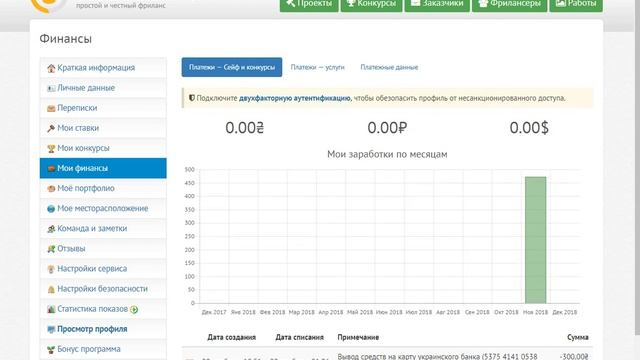This screenshot has width=640, height=360.
Task: Click the icon beside Настройки безопасности
Action: [x=51, y=289]
